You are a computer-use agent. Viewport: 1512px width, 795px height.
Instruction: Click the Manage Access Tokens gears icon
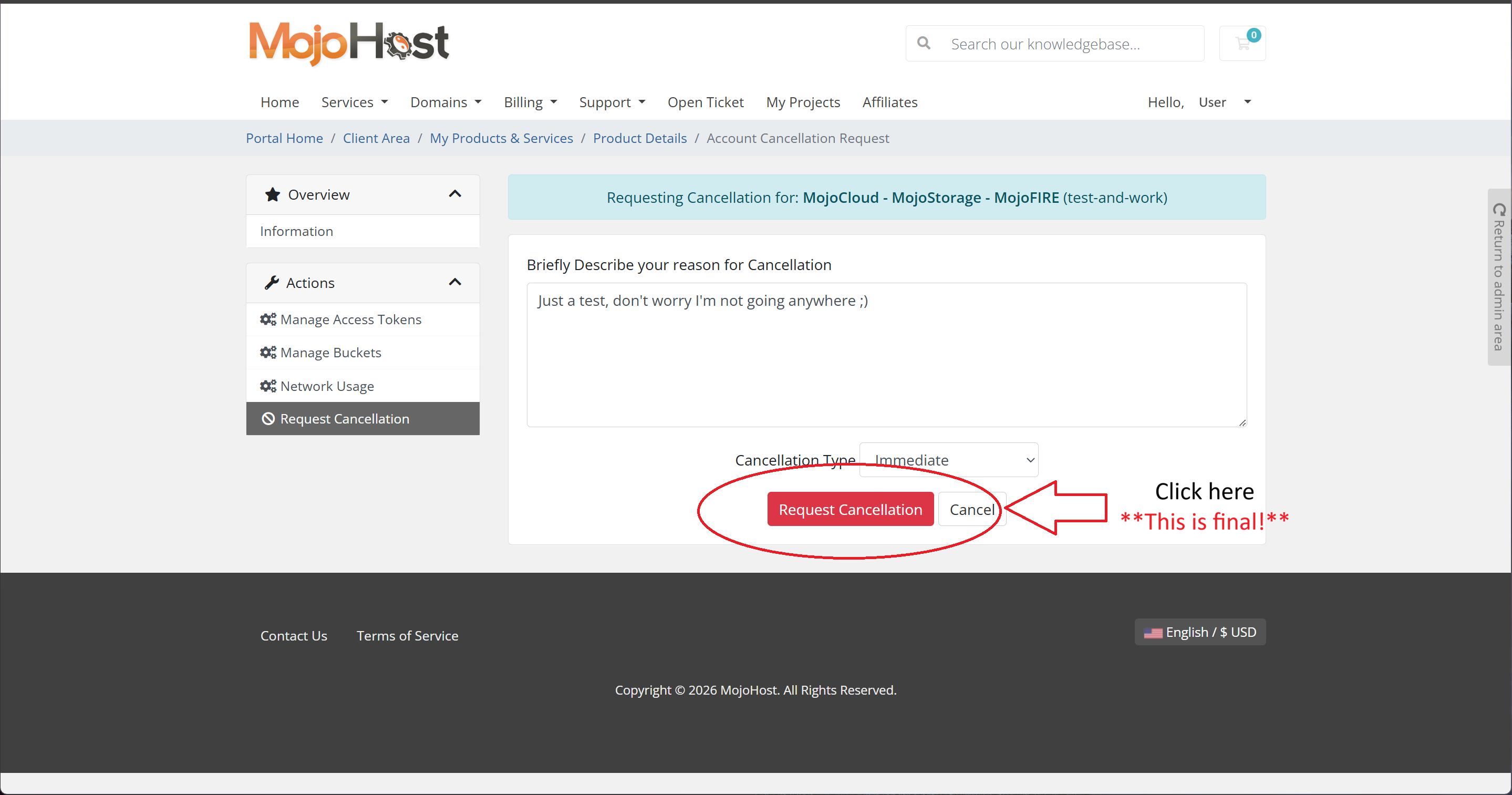coord(267,319)
